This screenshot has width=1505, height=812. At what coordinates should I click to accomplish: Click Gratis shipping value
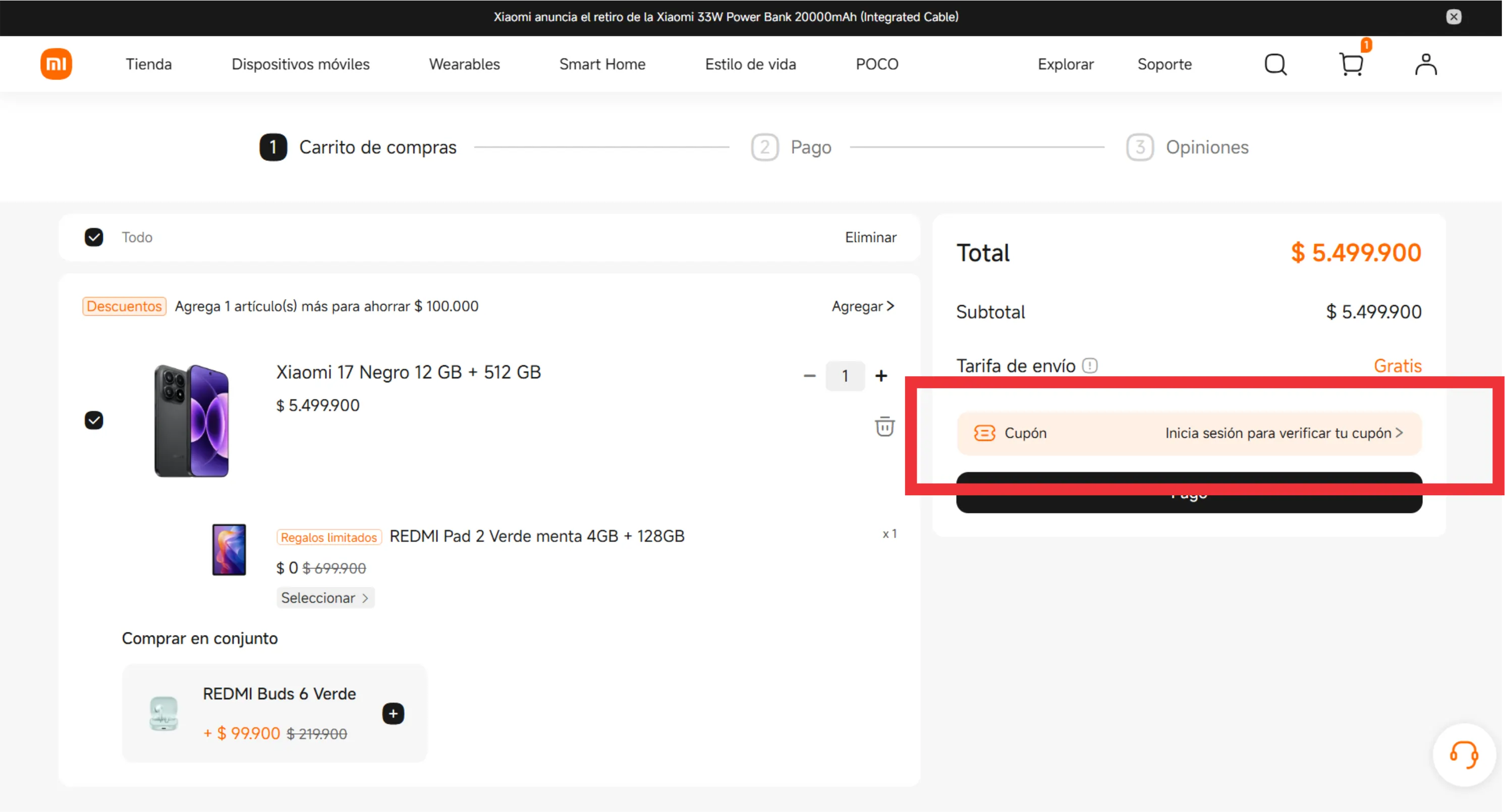pyautogui.click(x=1398, y=366)
